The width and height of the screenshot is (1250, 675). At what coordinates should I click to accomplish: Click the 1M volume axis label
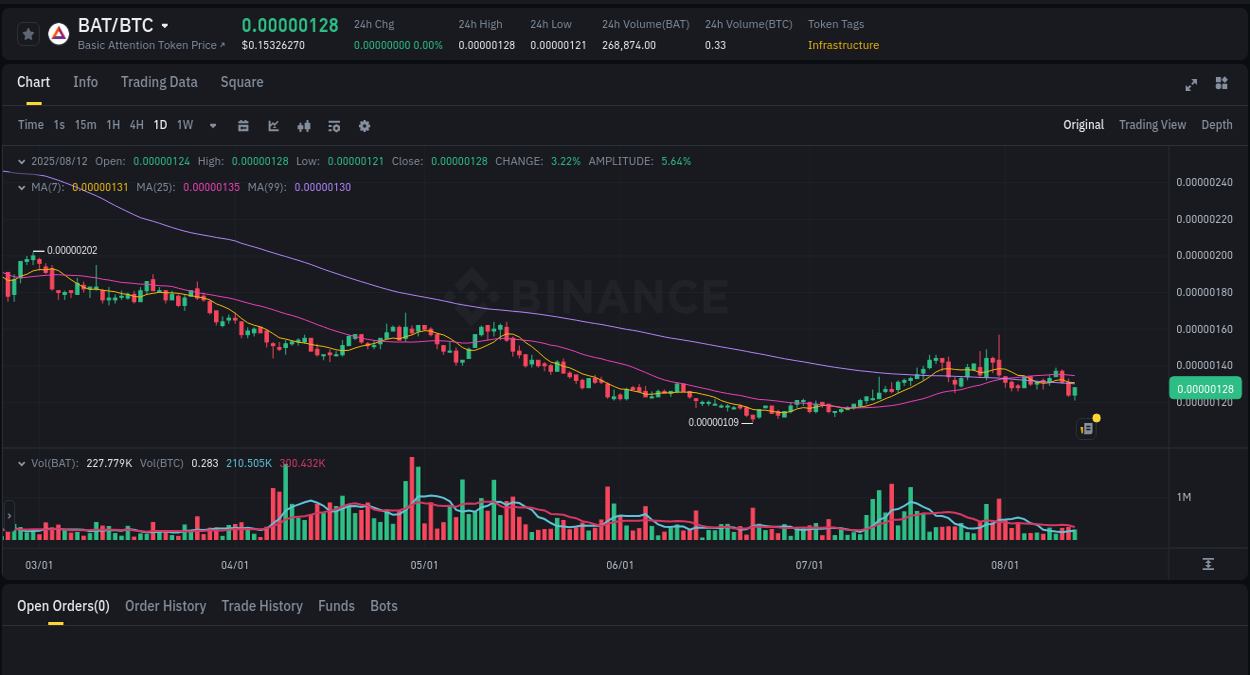[1184, 497]
